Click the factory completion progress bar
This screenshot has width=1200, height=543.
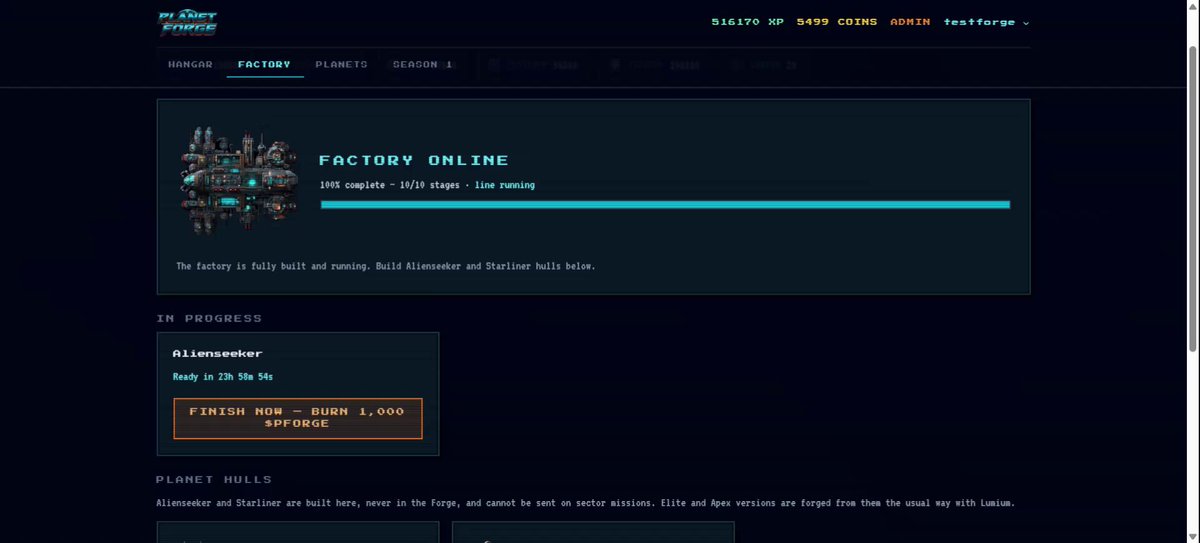[x=665, y=205]
